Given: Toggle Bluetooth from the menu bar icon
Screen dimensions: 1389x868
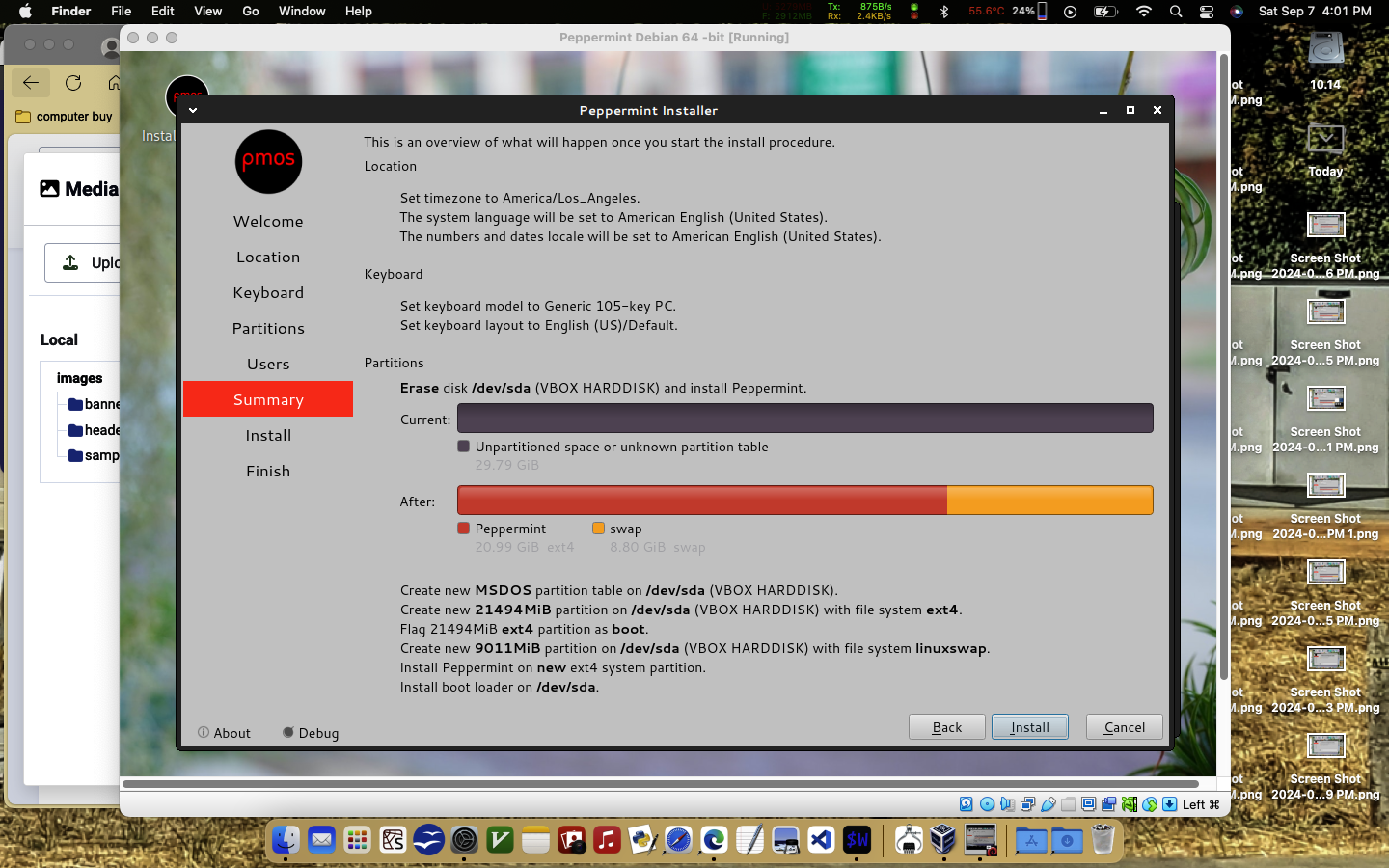Looking at the screenshot, I should tap(944, 12).
